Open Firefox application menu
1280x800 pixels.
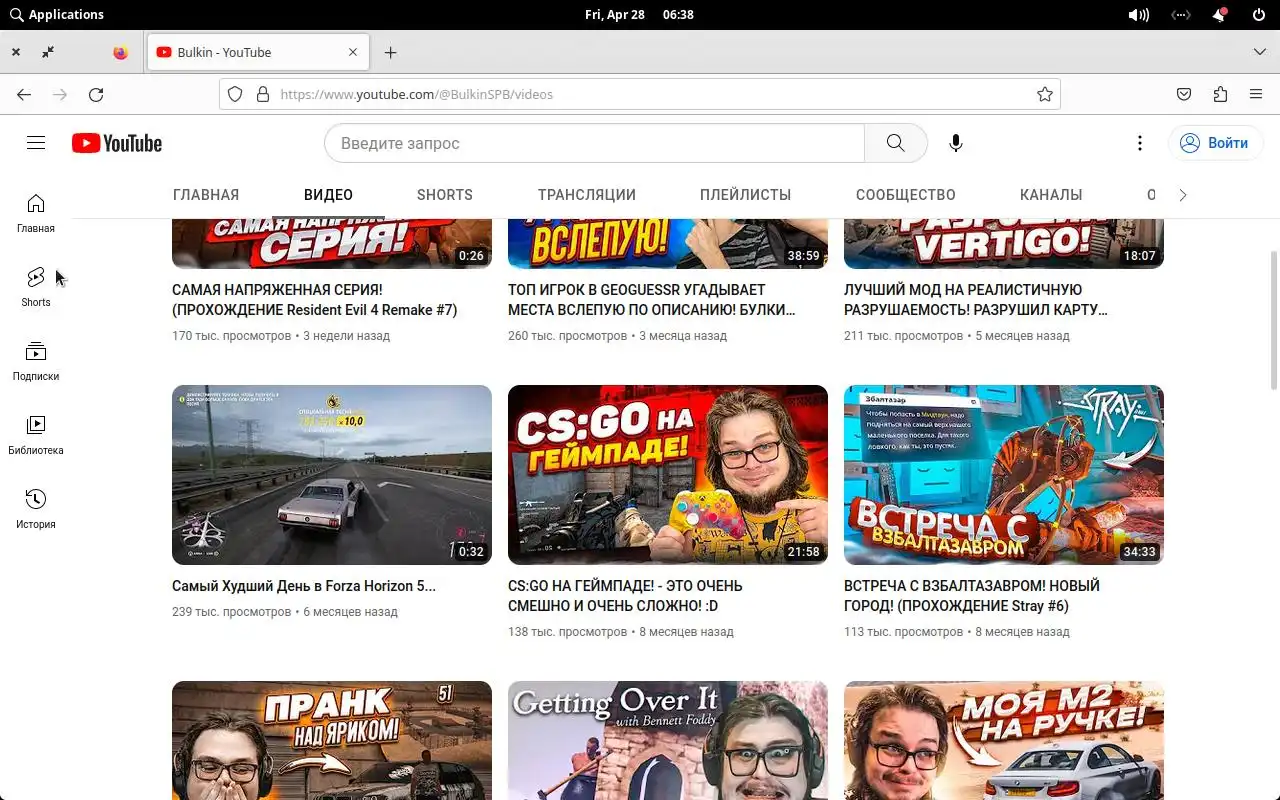1256,94
